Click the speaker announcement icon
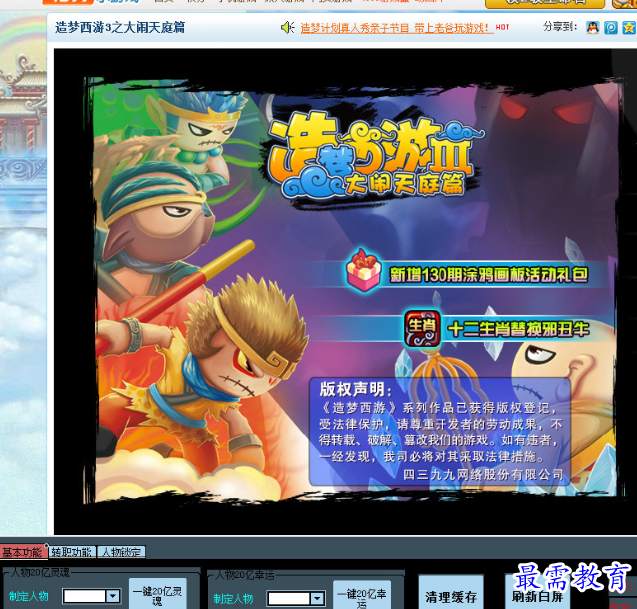This screenshot has height=609, width=637. pyautogui.click(x=288, y=28)
